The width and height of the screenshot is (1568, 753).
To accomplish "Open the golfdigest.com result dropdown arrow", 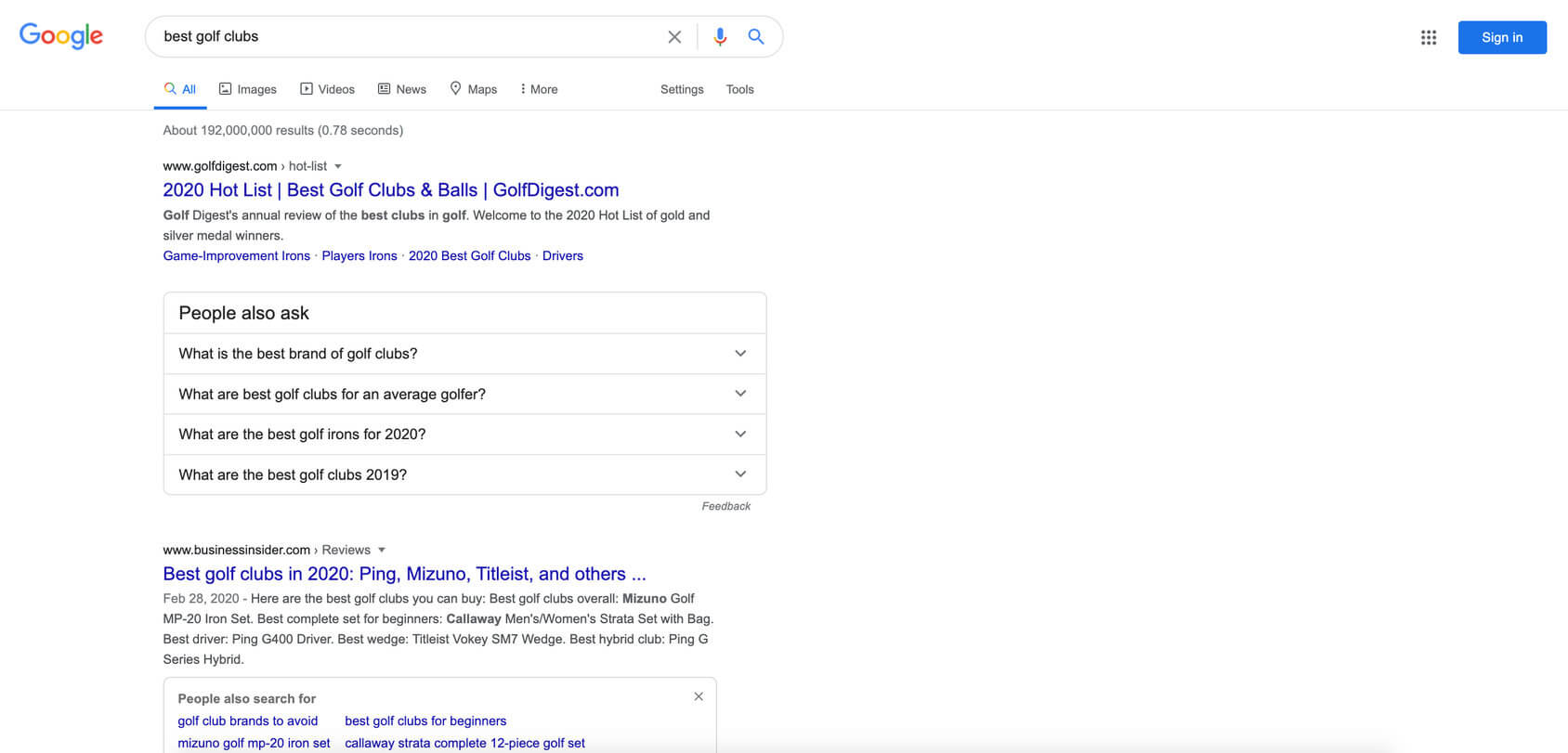I will click(x=338, y=166).
